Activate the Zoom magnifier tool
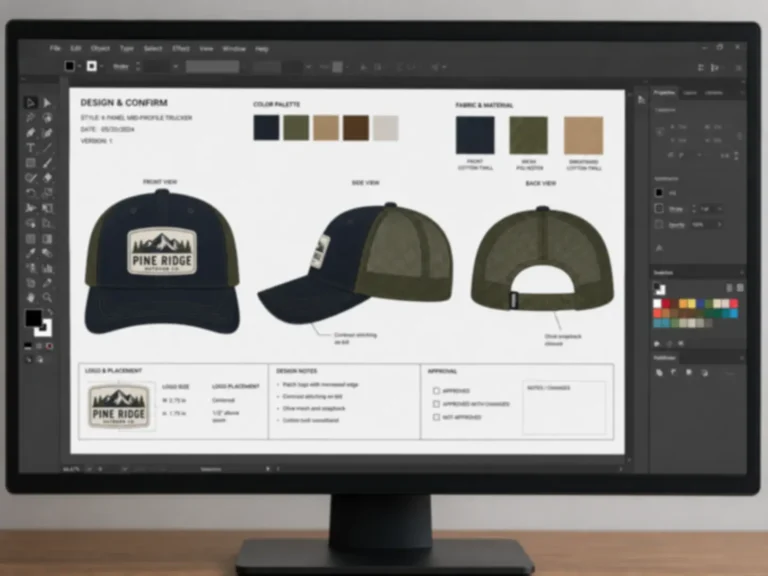The height and width of the screenshot is (576, 768). [47, 297]
